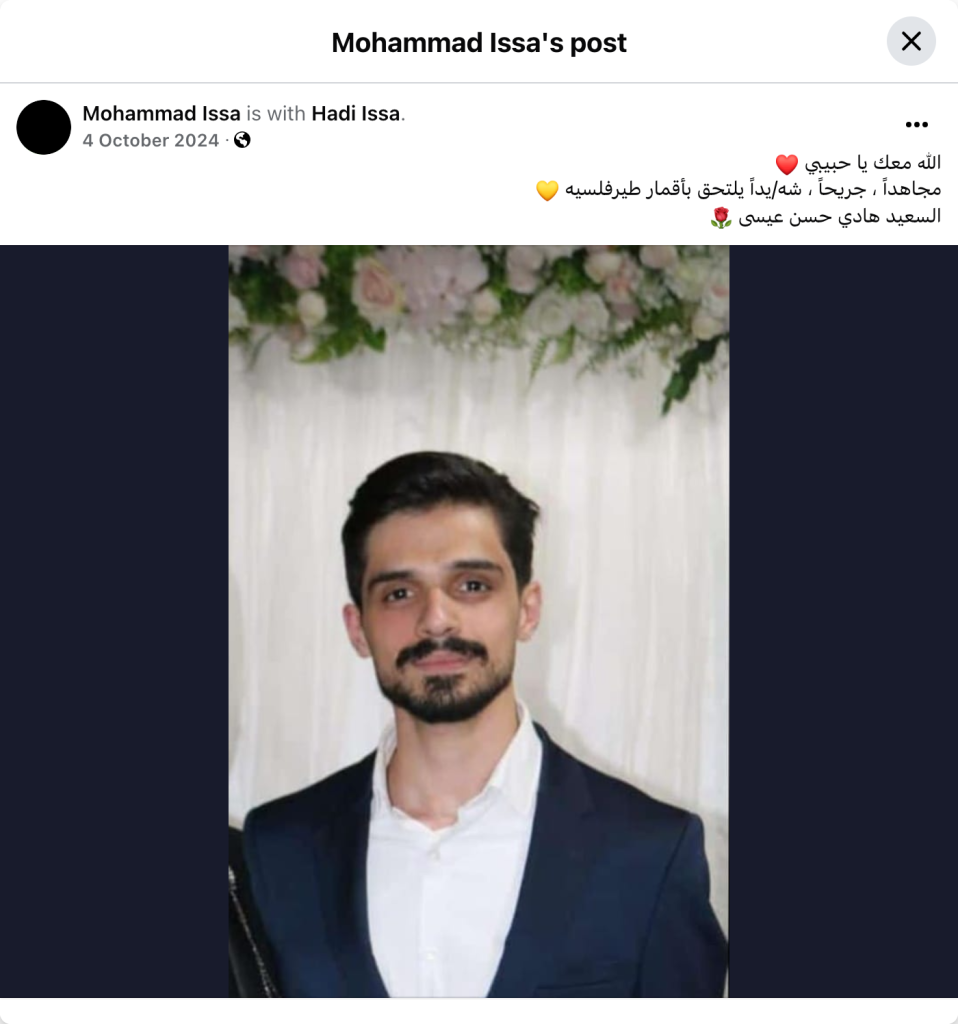
Task: Open the 4 October 2024 timestamp link
Action: click(x=150, y=140)
